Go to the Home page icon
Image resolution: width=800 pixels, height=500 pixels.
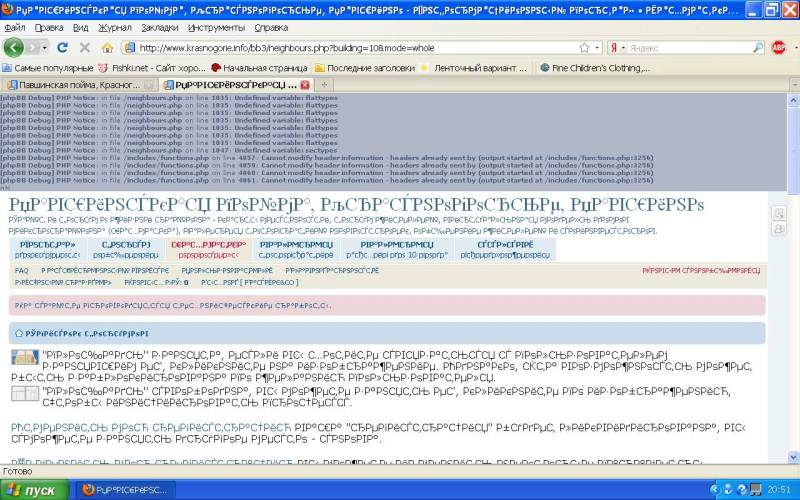click(107, 47)
